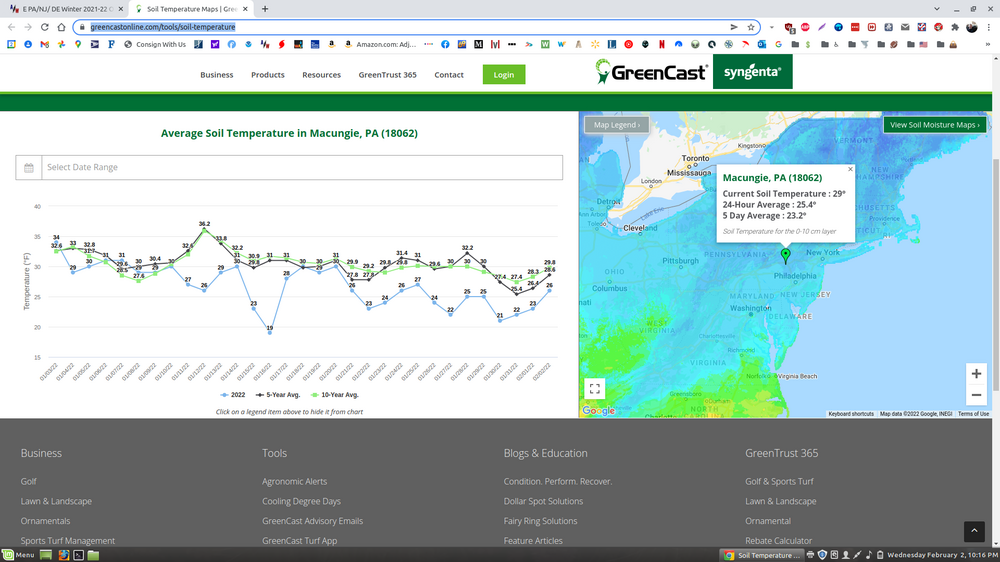Click the calendar icon beside date range
Screen dimensions: 1000x562
pyautogui.click(x=29, y=167)
